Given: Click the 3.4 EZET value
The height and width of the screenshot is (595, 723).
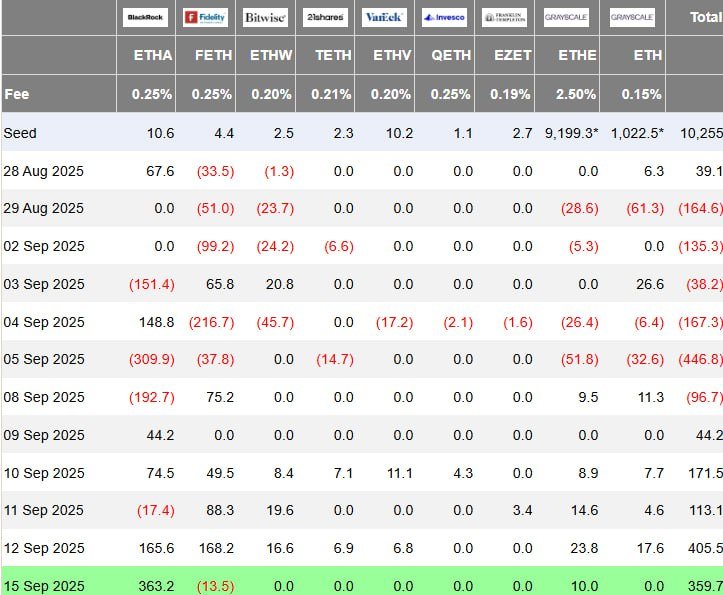Looking at the screenshot, I should point(522,511).
